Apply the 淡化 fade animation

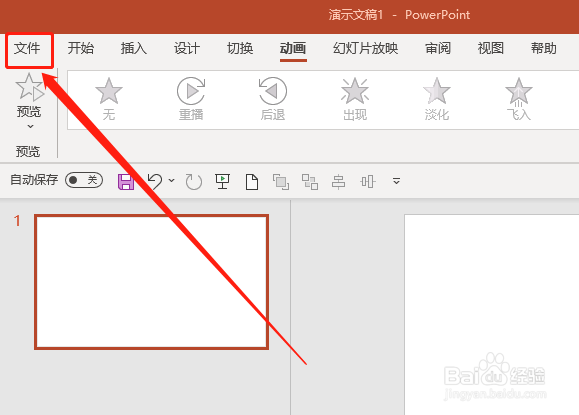(x=437, y=99)
